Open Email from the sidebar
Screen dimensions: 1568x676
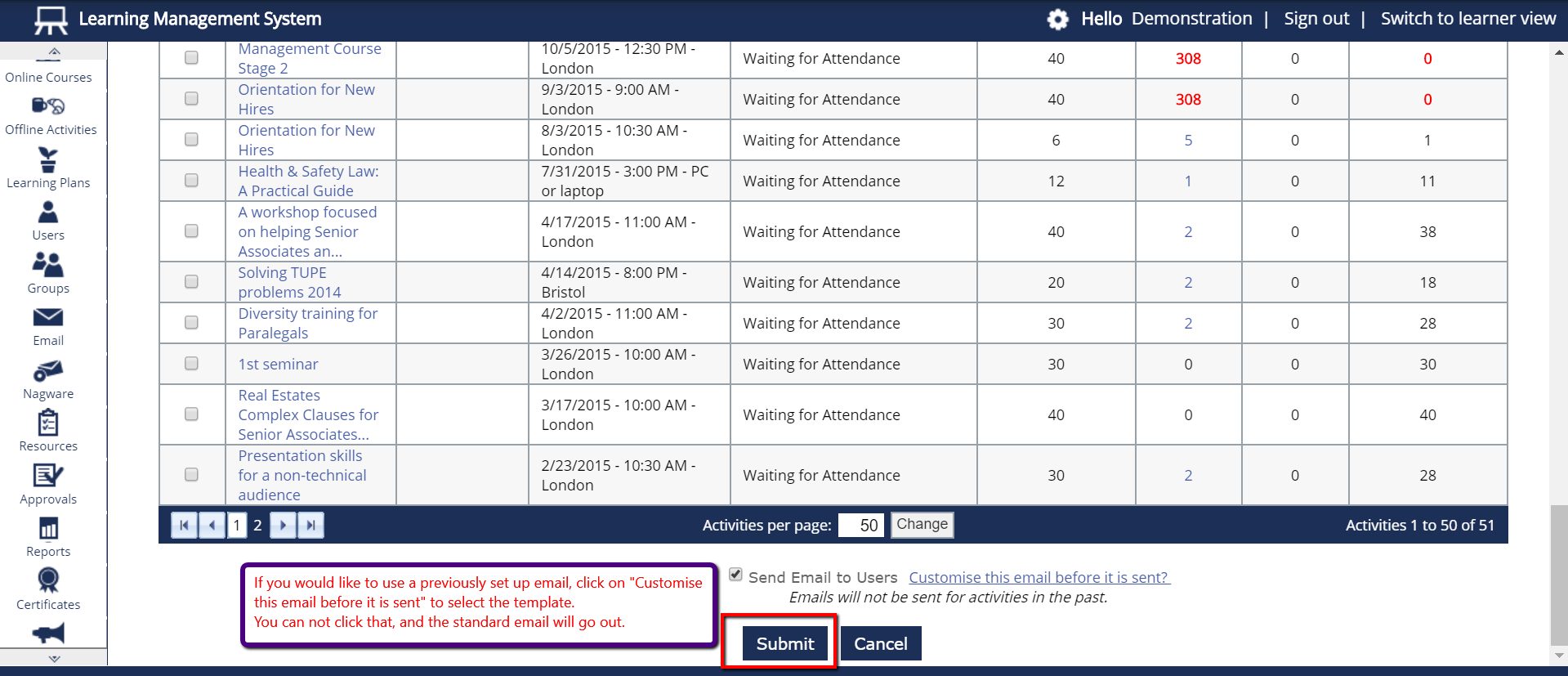tap(48, 317)
